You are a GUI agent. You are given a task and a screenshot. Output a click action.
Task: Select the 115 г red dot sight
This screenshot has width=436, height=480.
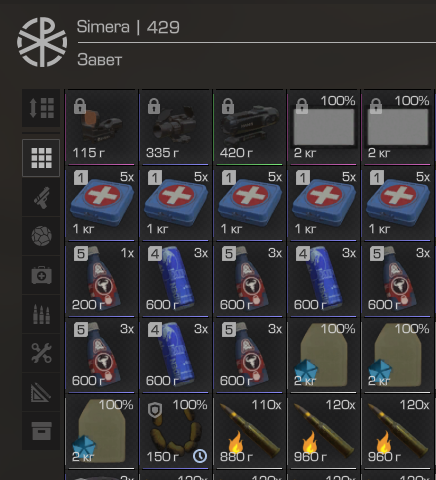[x=102, y=127]
